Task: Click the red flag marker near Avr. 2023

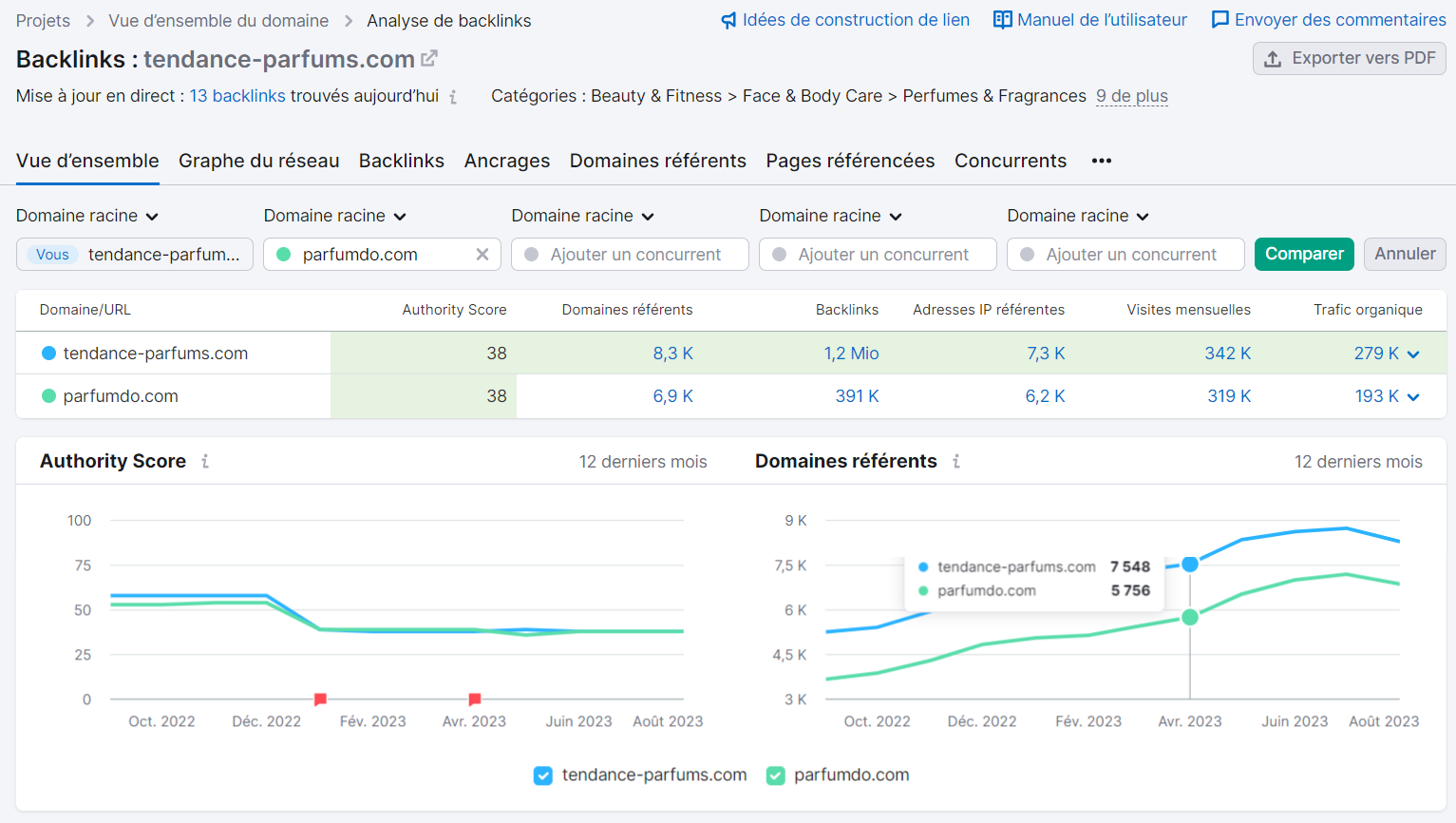Action: pyautogui.click(x=475, y=699)
